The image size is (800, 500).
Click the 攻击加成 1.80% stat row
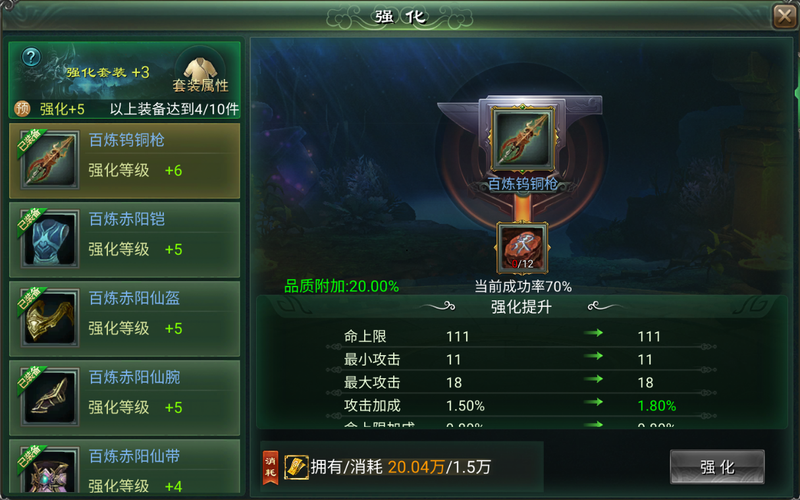[521, 406]
